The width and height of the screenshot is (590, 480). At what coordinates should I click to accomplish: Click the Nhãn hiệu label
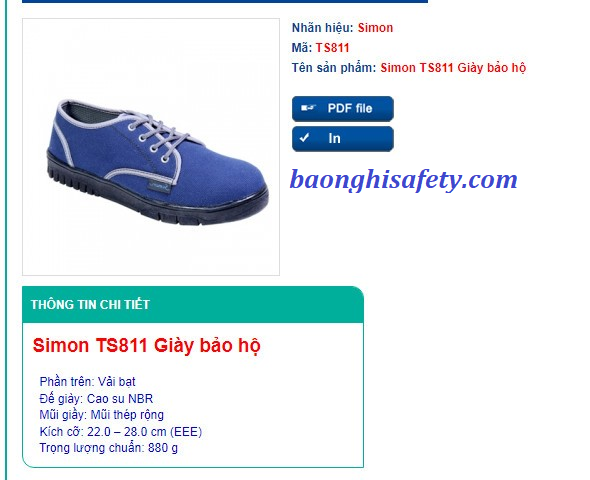pyautogui.click(x=322, y=28)
